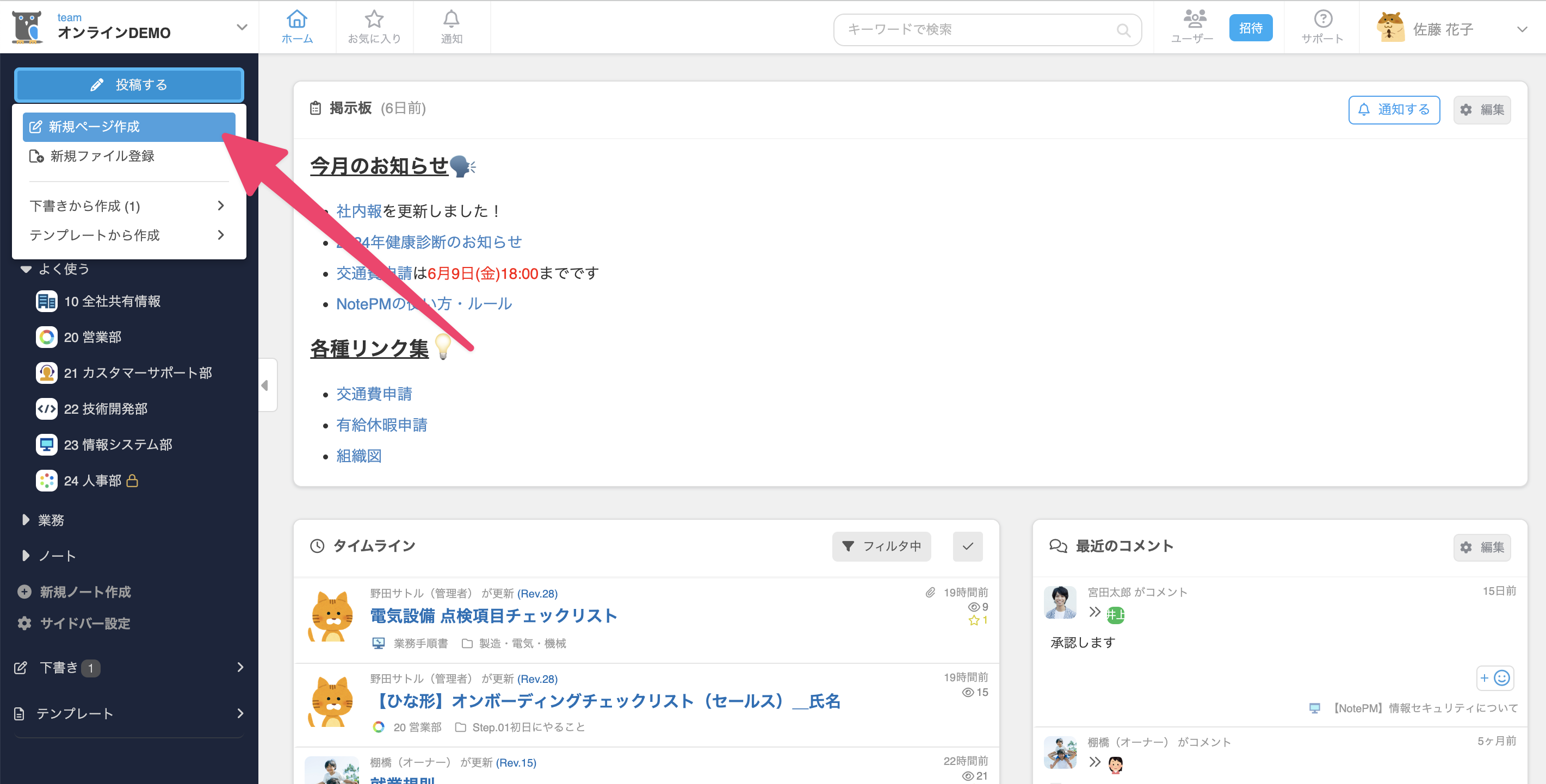This screenshot has height=784, width=1546.
Task: Open note 10 全社共有情報
Action: pos(98,301)
